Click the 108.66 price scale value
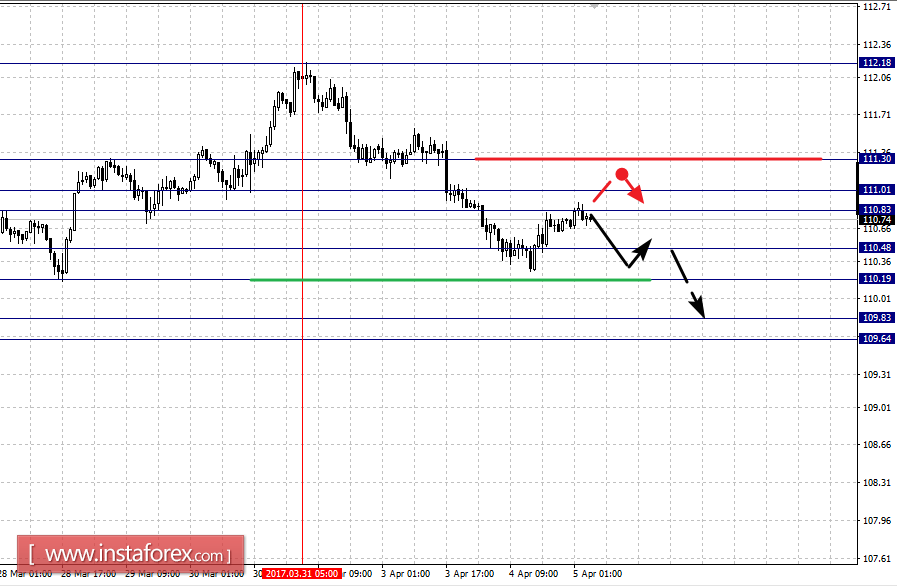This screenshot has height=586, width=897. (876, 445)
